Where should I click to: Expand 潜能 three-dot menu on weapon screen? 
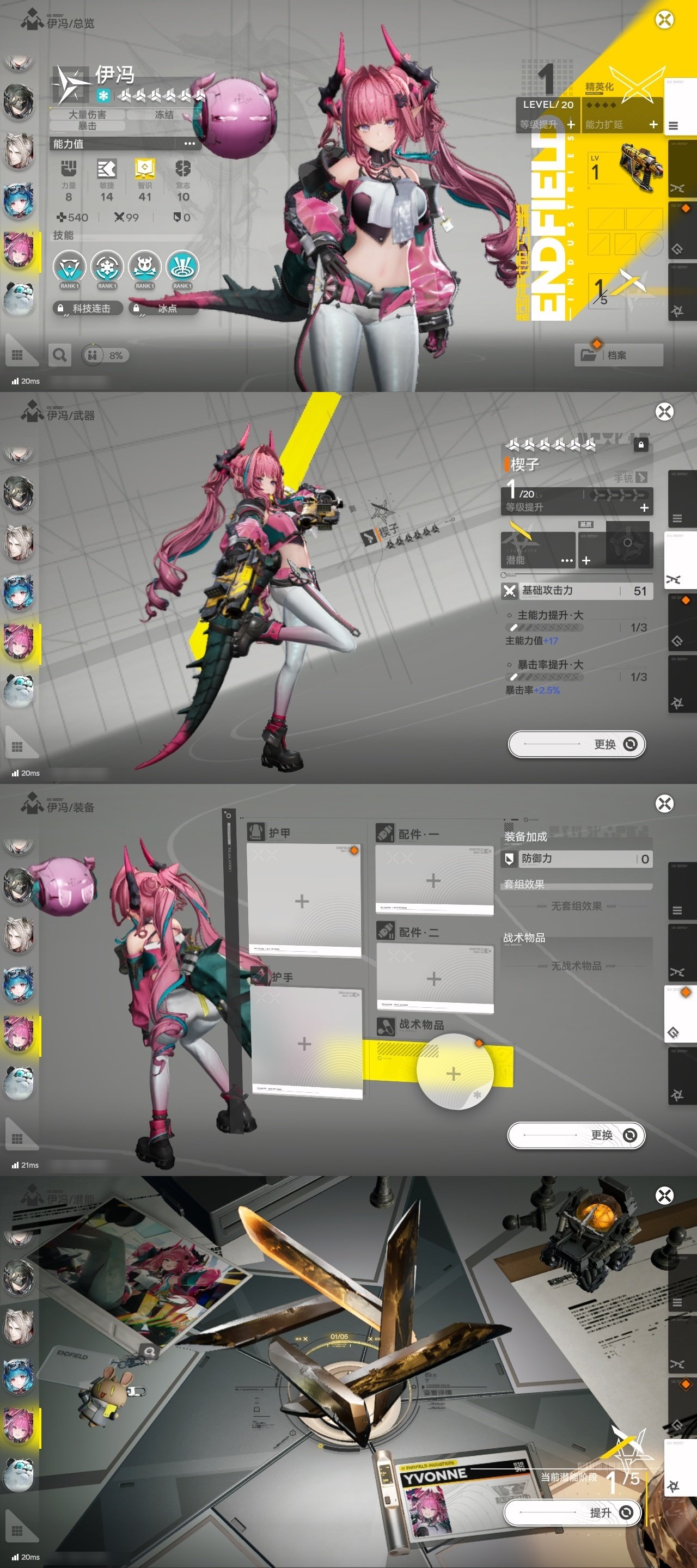click(566, 560)
